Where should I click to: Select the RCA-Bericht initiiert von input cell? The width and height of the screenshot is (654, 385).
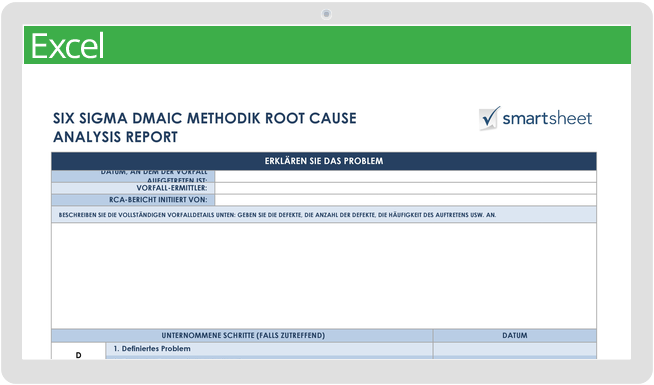click(x=405, y=200)
